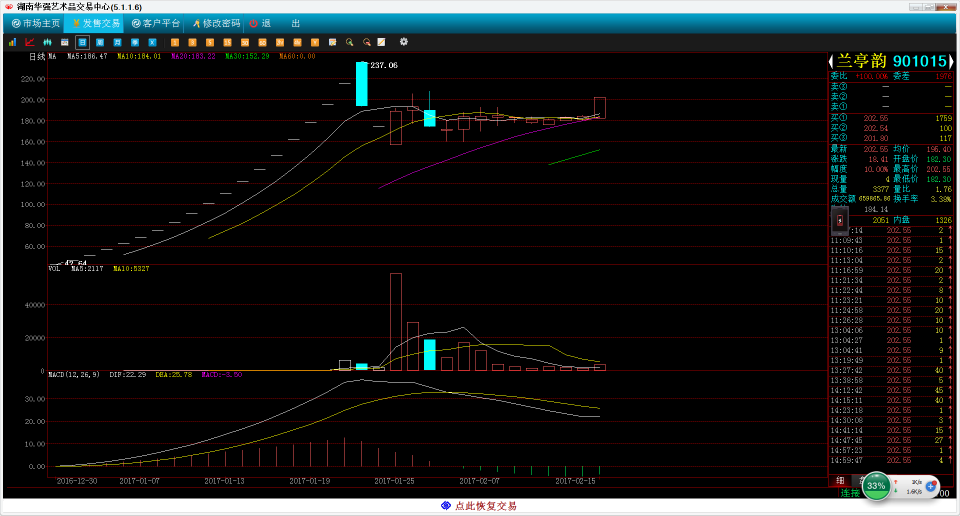Image resolution: width=960 pixels, height=516 pixels.
Task: Open the 市场主页 market home tab
Action: pyautogui.click(x=36, y=23)
